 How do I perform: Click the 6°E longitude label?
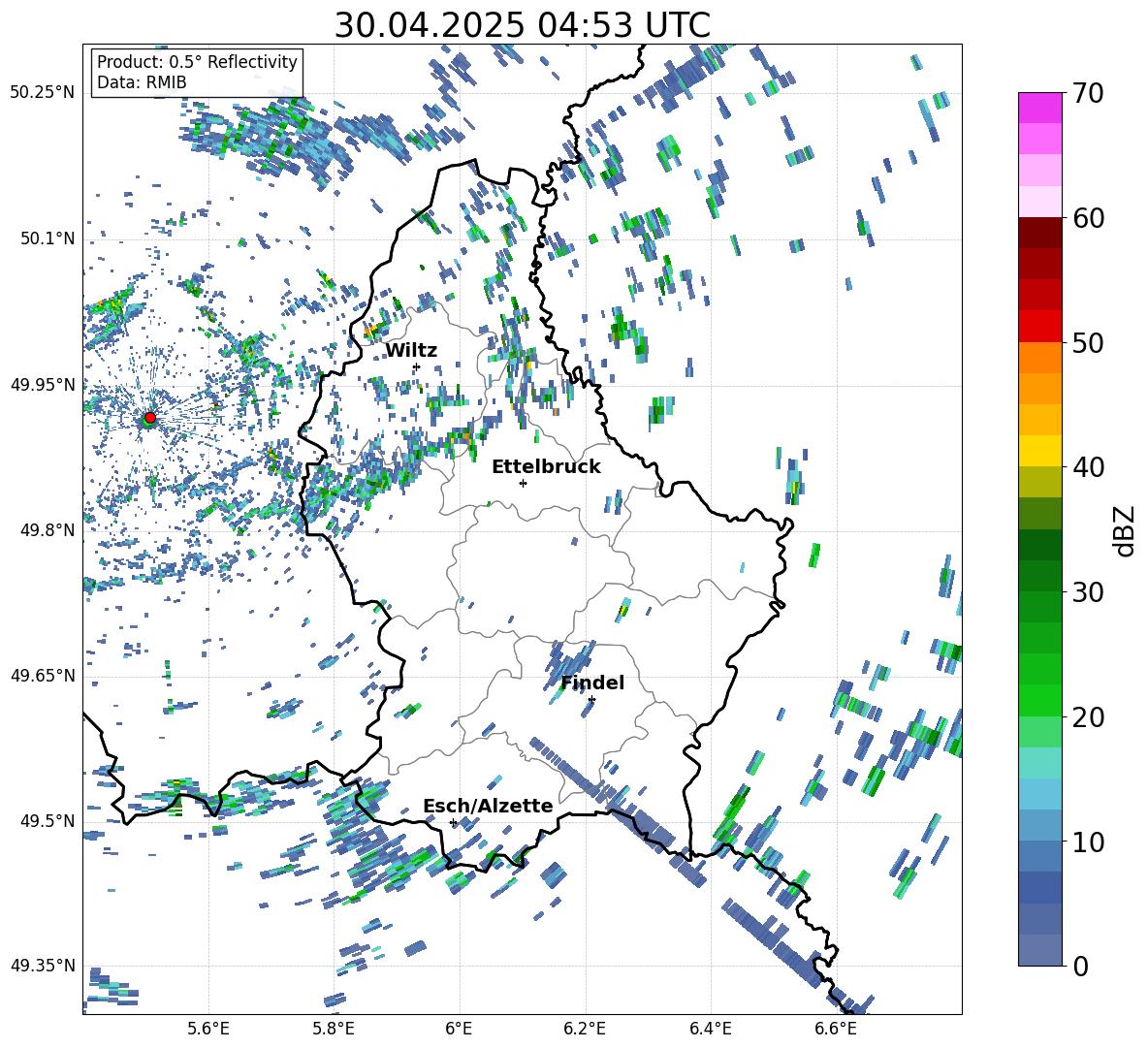pos(459,1029)
